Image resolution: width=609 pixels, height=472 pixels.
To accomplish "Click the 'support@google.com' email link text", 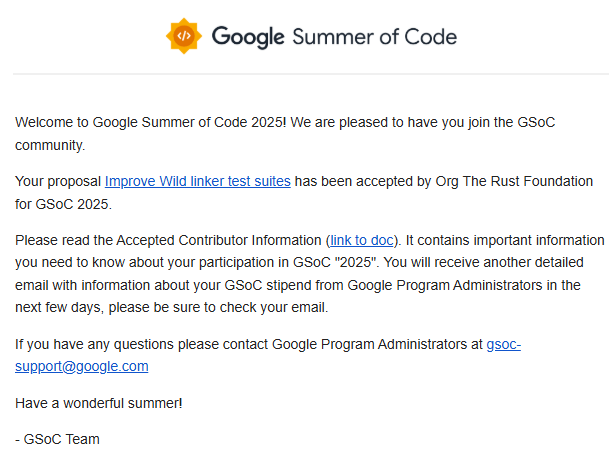I will pos(82,366).
